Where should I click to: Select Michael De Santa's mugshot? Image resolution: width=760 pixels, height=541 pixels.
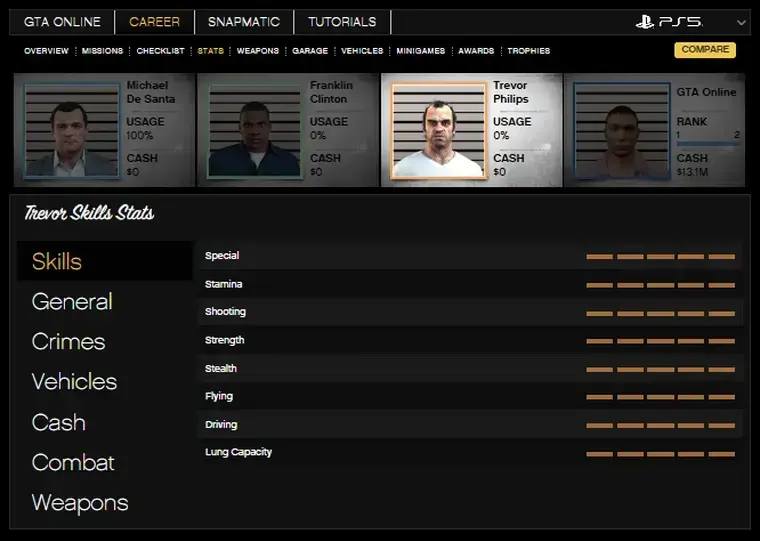point(64,130)
